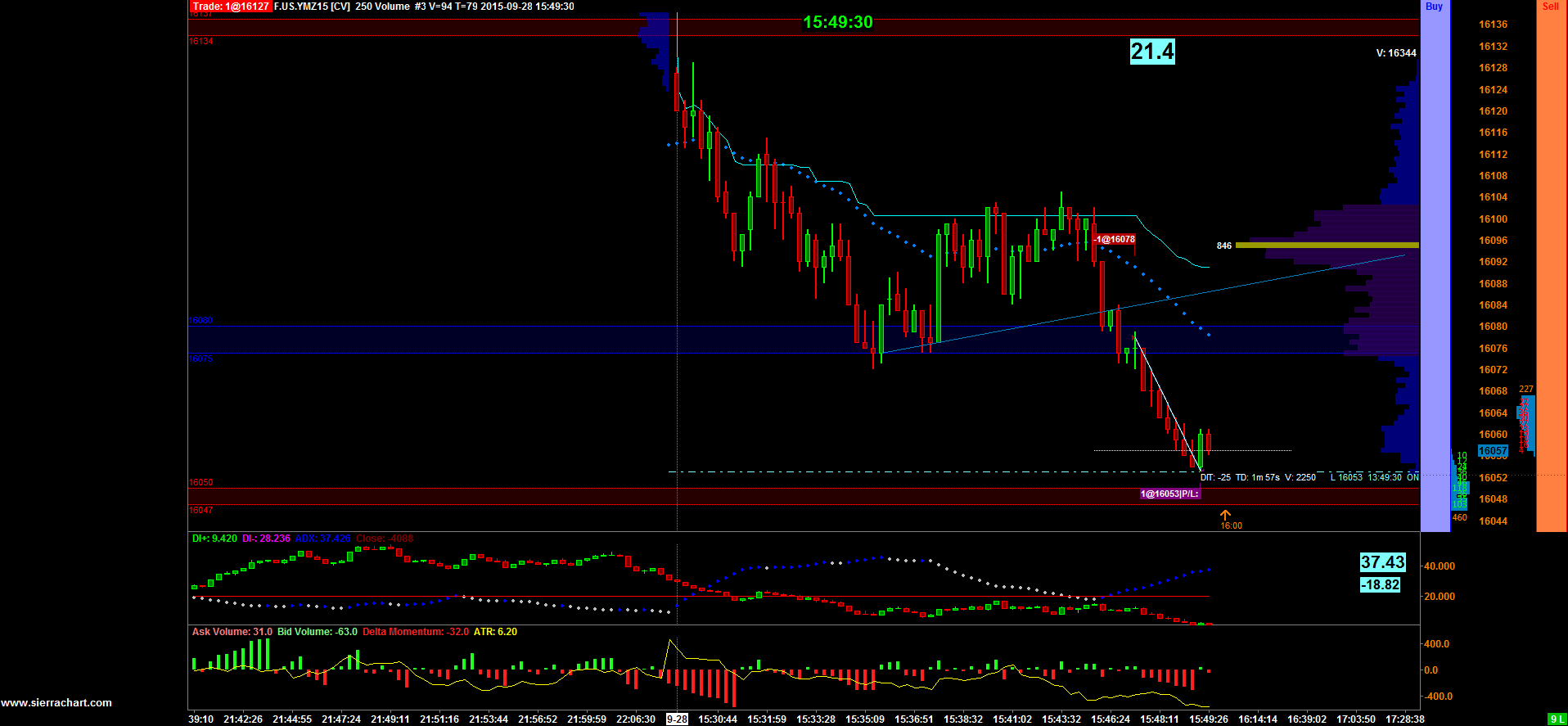The width and height of the screenshot is (1568, 726).
Task: Click the 16044 price on the scale
Action: (1493, 521)
